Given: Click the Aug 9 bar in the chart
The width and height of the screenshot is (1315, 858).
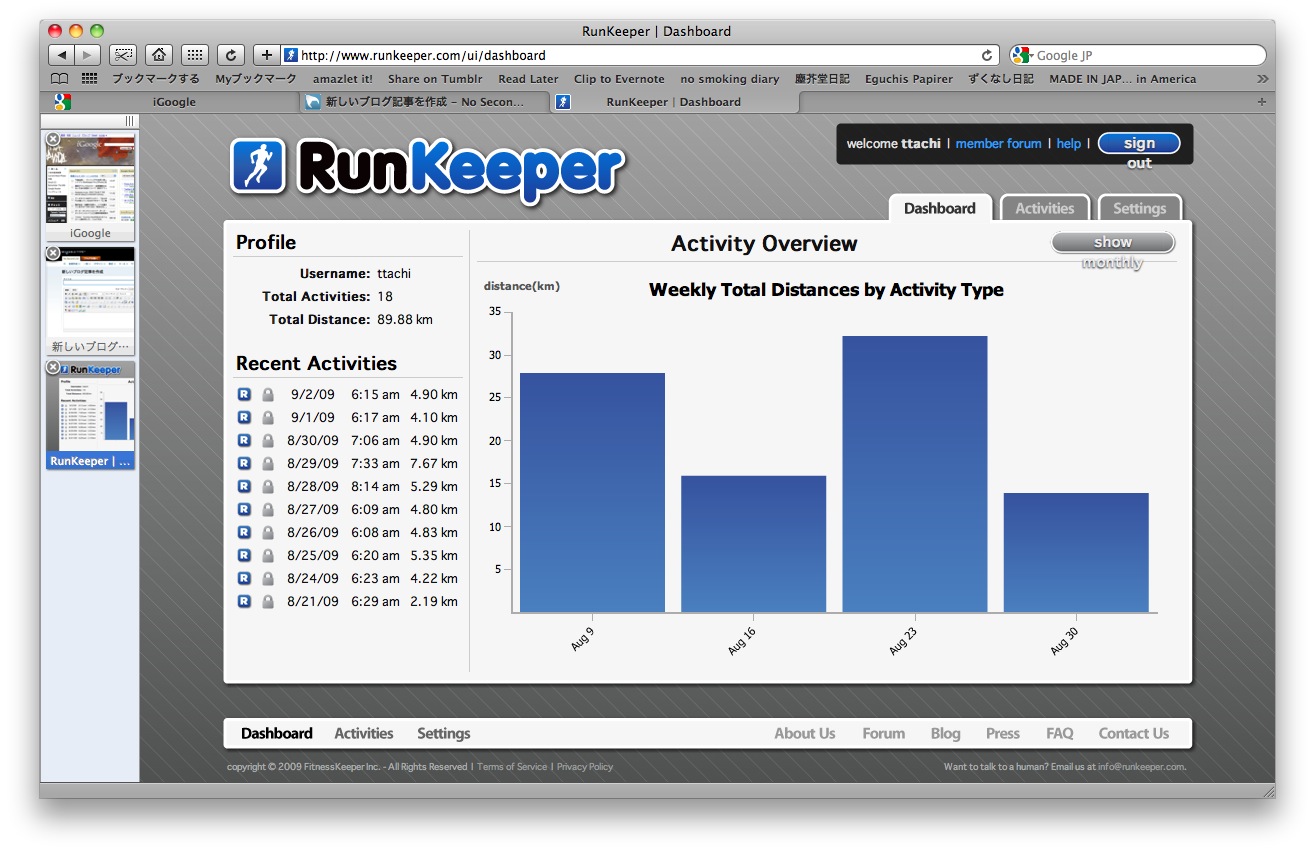Looking at the screenshot, I should click(592, 493).
